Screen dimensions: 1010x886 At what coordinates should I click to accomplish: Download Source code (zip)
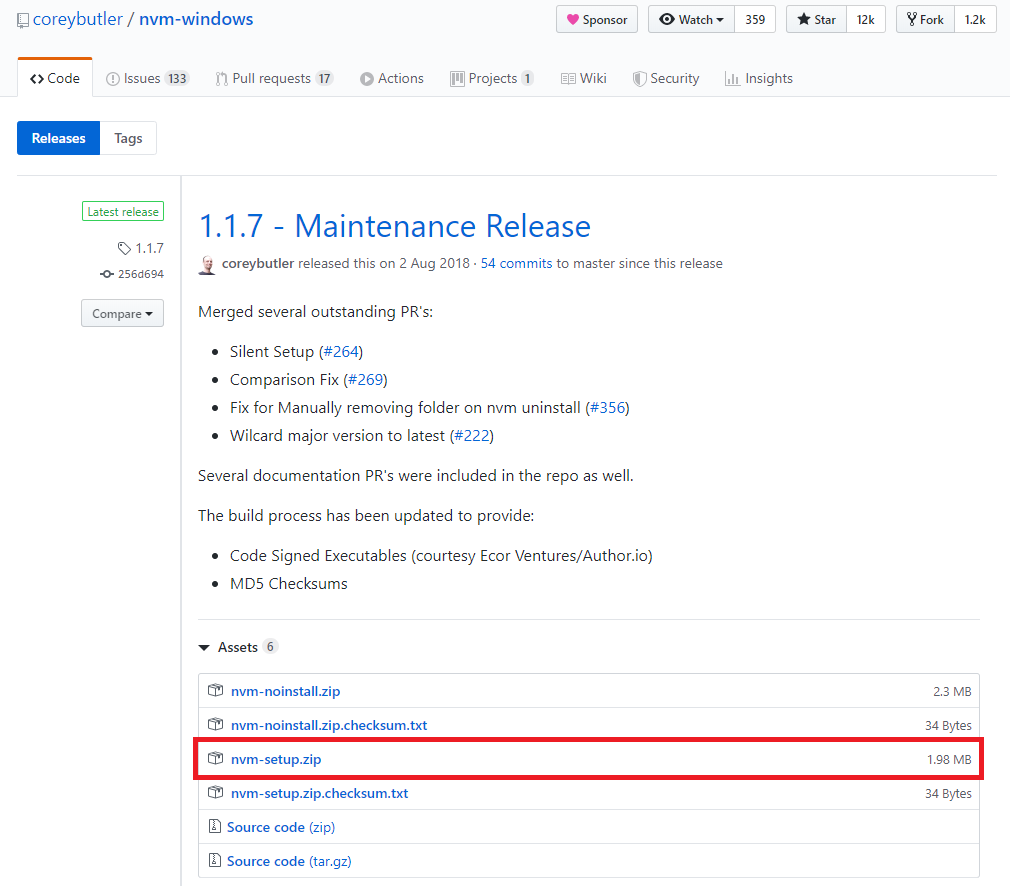coord(281,827)
